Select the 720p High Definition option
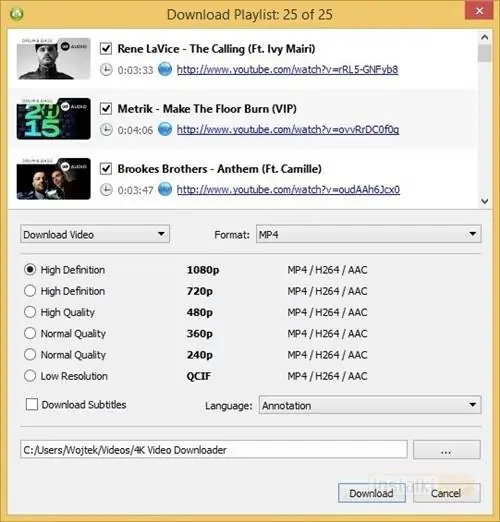 pos(30,291)
